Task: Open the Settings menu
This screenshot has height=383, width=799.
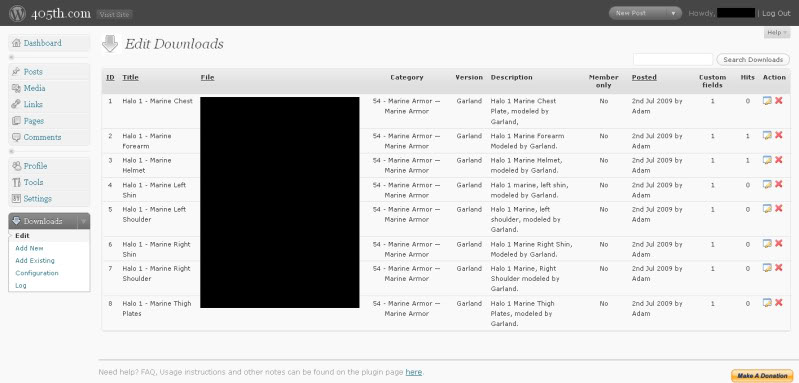Action: [49, 199]
